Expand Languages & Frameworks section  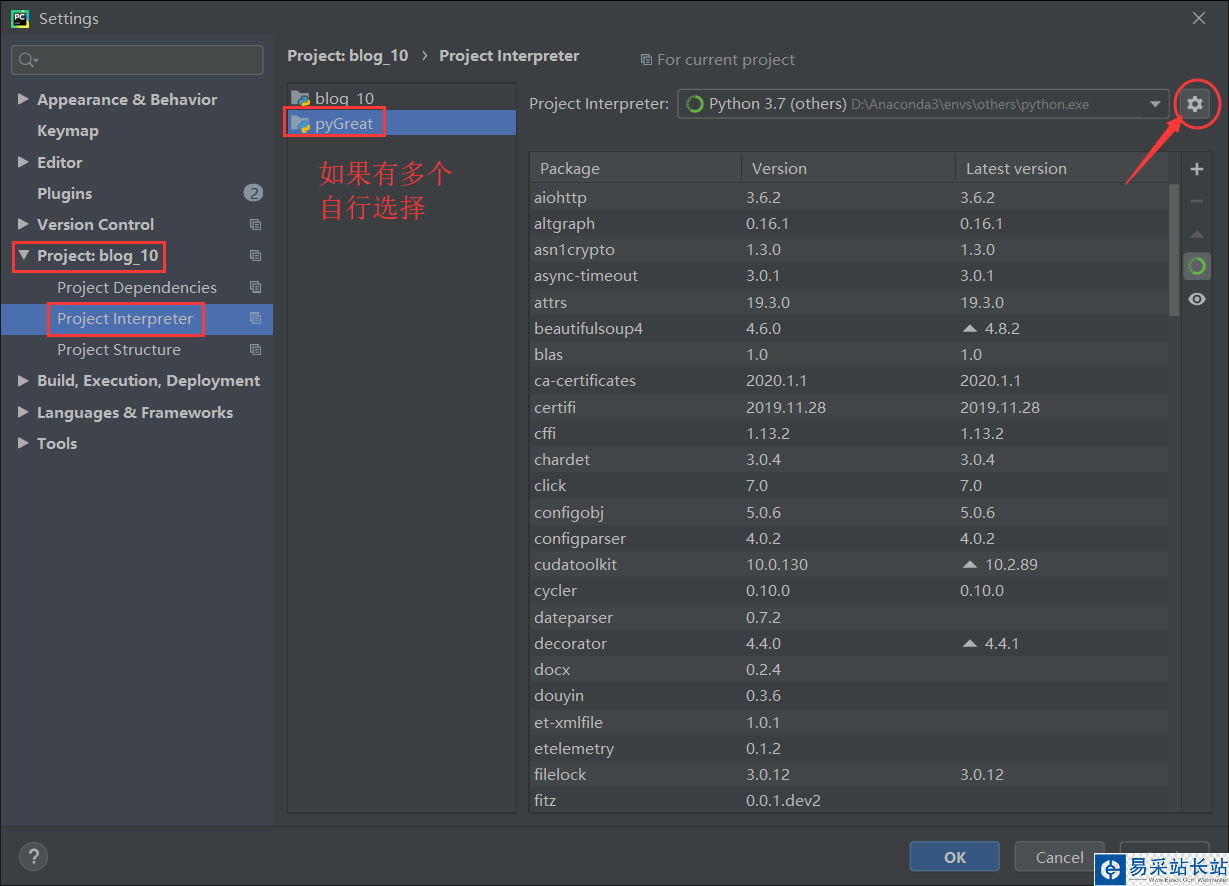23,412
